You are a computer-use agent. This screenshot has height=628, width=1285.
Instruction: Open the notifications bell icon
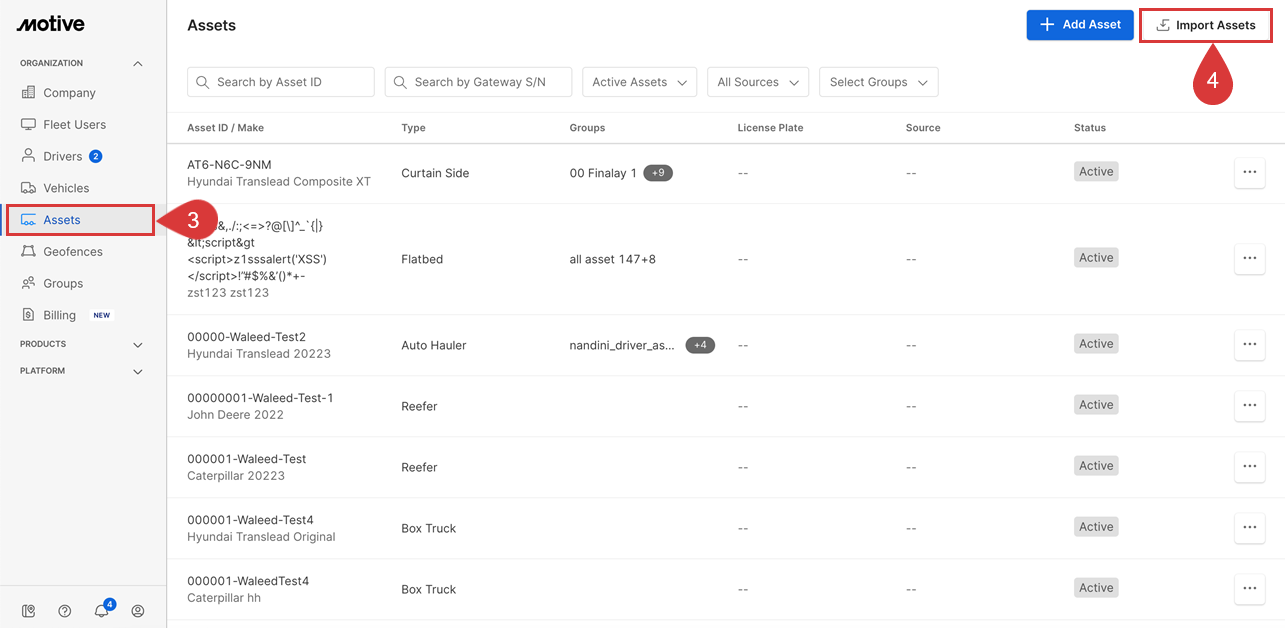click(x=101, y=610)
